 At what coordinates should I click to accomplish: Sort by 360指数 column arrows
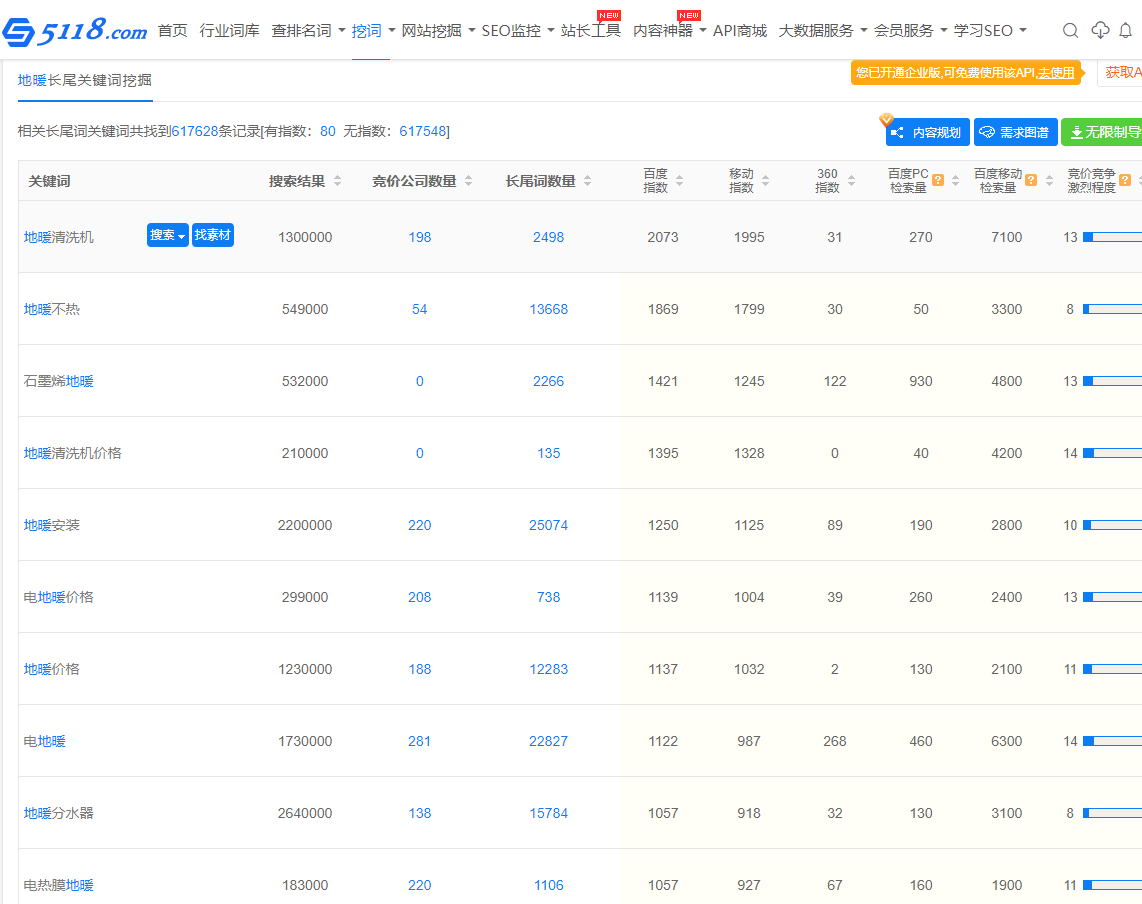[852, 181]
